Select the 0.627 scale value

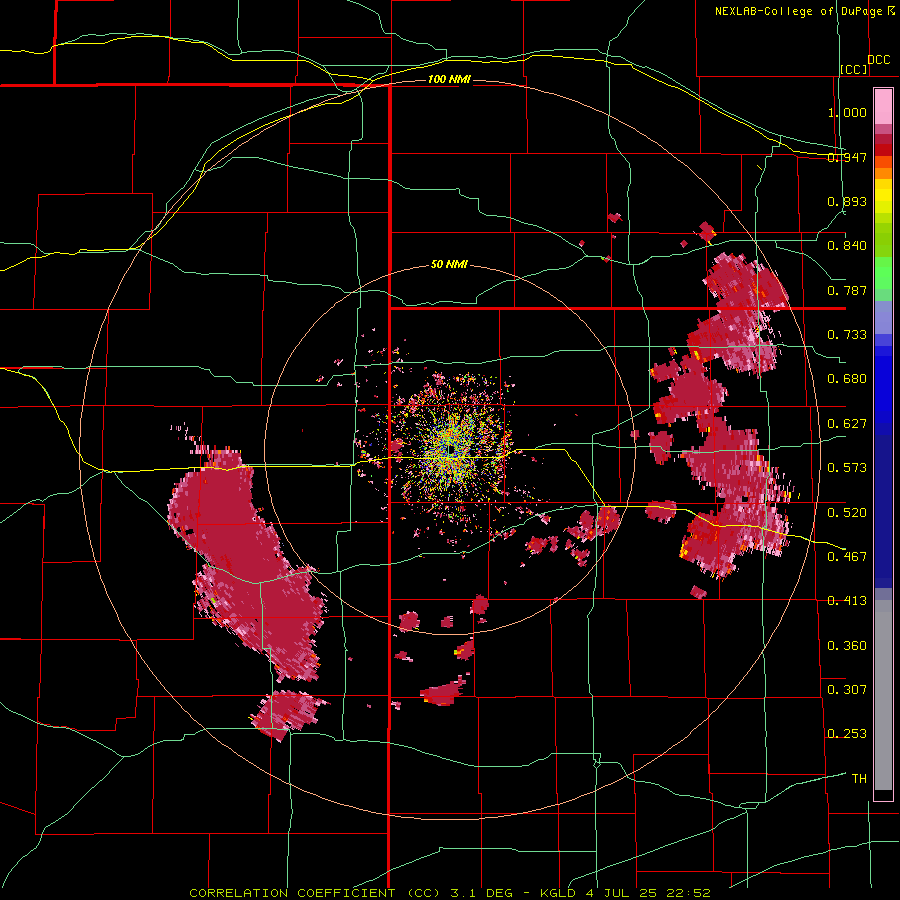pyautogui.click(x=847, y=424)
